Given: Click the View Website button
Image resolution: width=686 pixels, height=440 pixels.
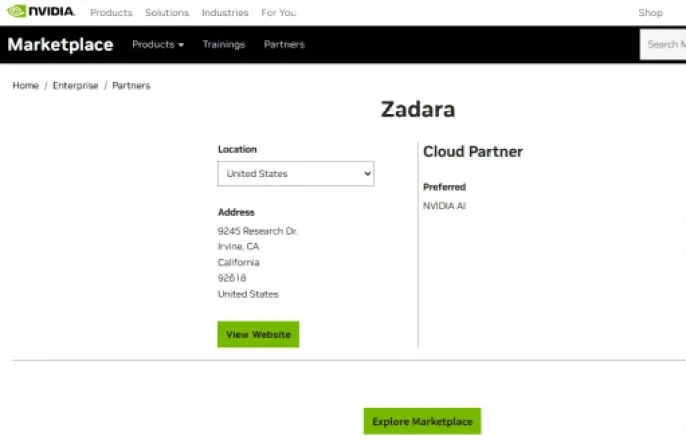Looking at the screenshot, I should [258, 334].
